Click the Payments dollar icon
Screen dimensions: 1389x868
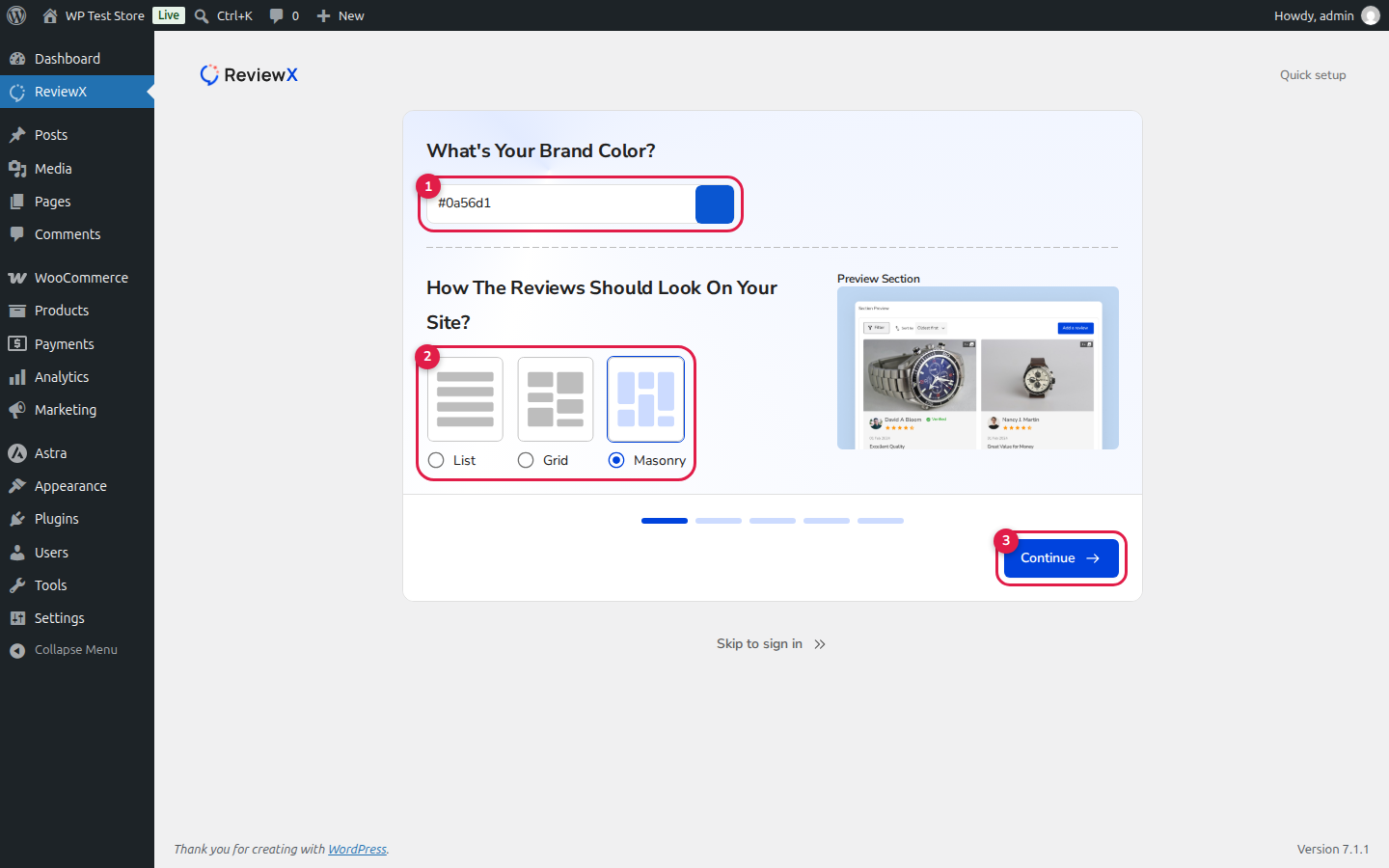pos(17,343)
